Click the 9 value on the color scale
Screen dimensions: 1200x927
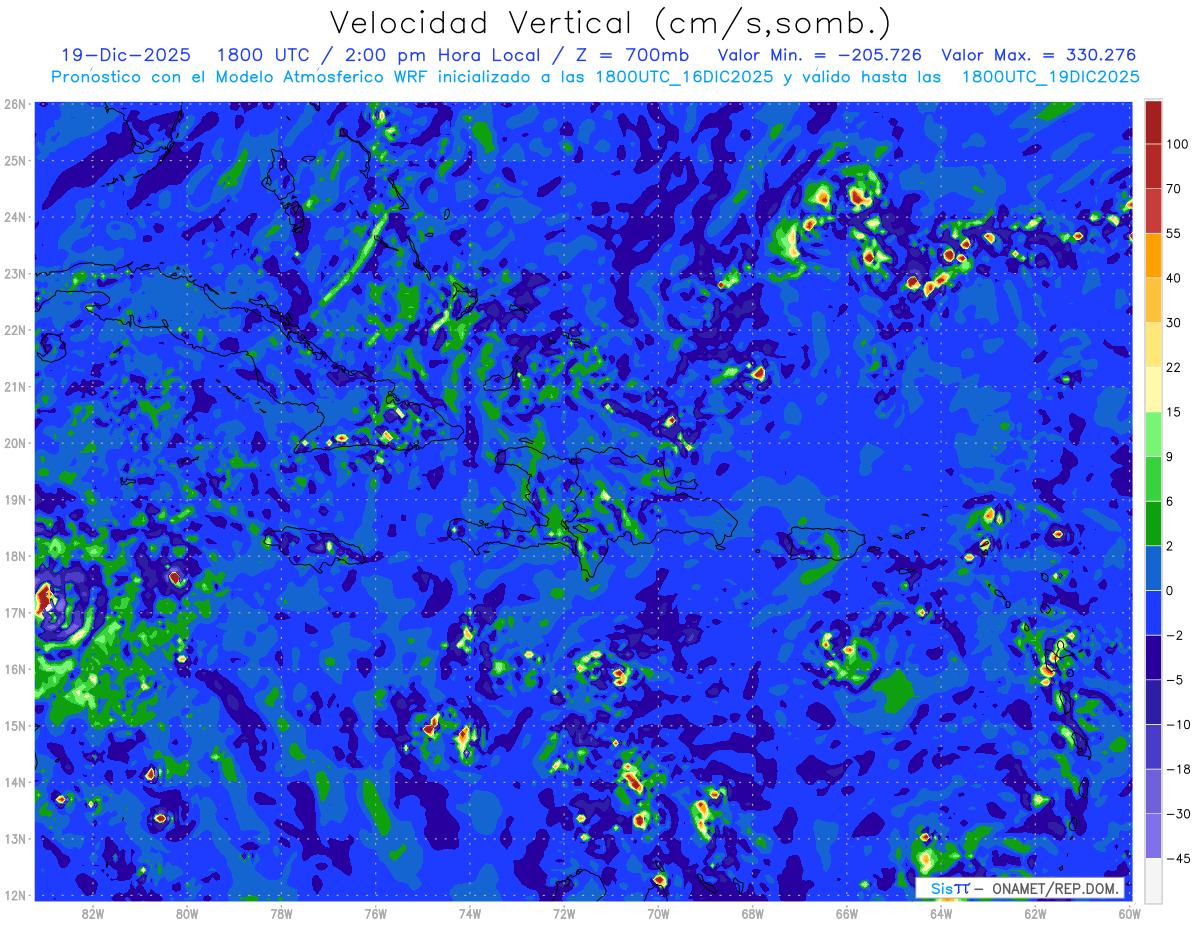click(1170, 457)
